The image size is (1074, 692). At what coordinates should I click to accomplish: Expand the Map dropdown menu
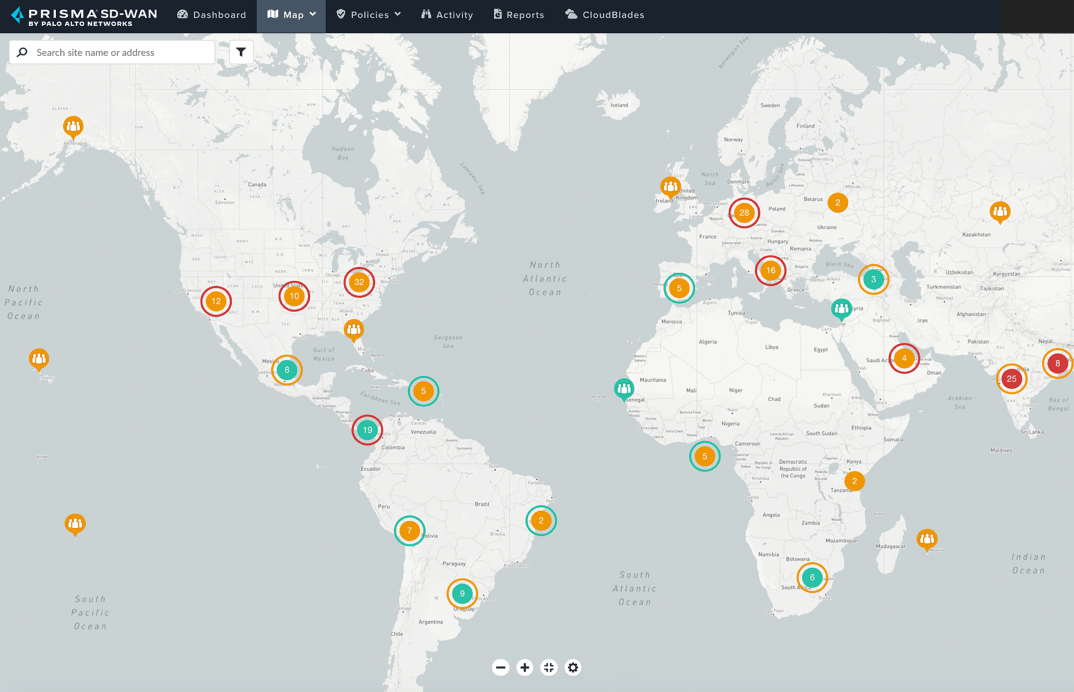tap(292, 15)
